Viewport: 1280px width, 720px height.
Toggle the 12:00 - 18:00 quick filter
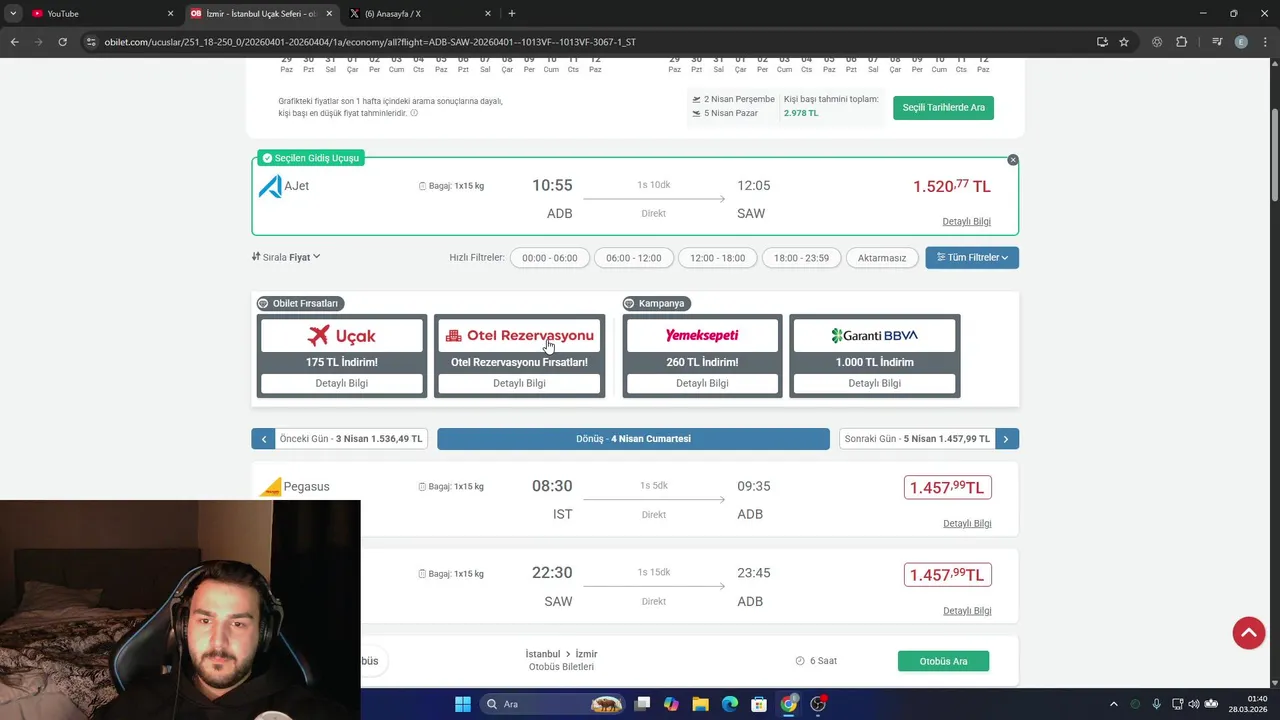[718, 258]
